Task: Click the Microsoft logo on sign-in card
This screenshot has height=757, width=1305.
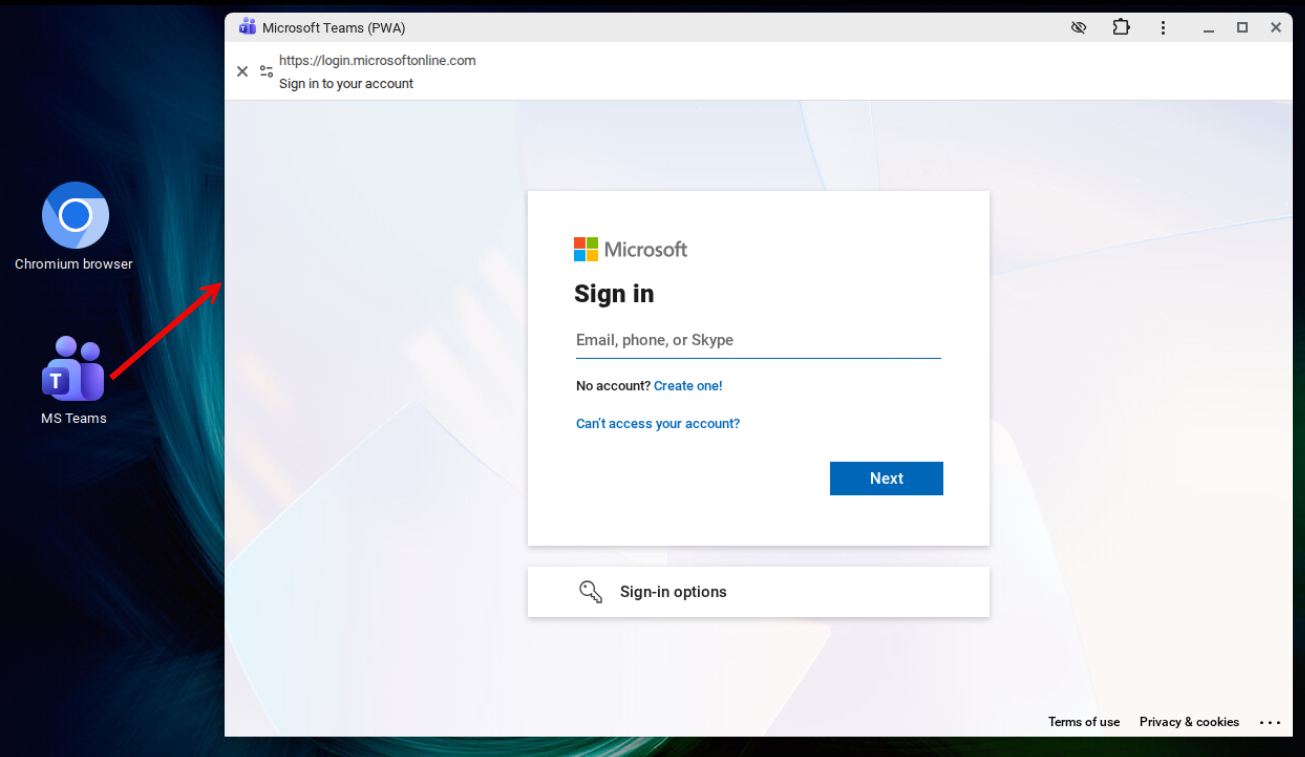Action: pyautogui.click(x=630, y=249)
